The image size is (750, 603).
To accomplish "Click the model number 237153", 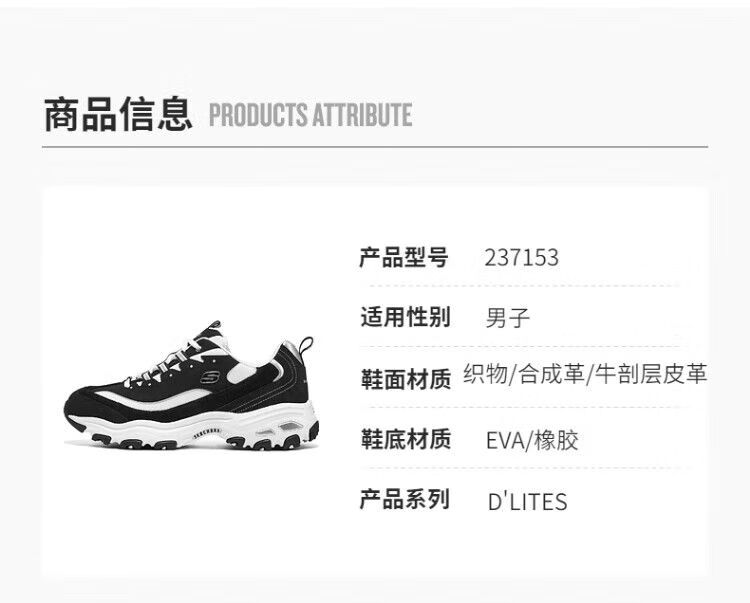I will coord(521,257).
